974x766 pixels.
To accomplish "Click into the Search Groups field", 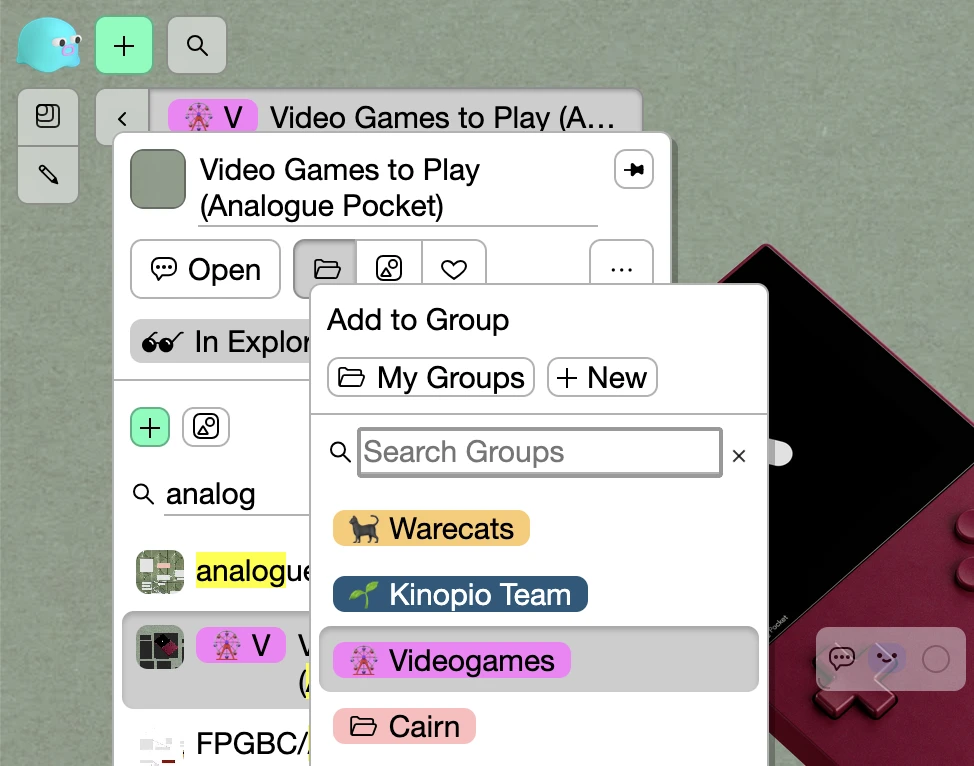I will click(539, 453).
